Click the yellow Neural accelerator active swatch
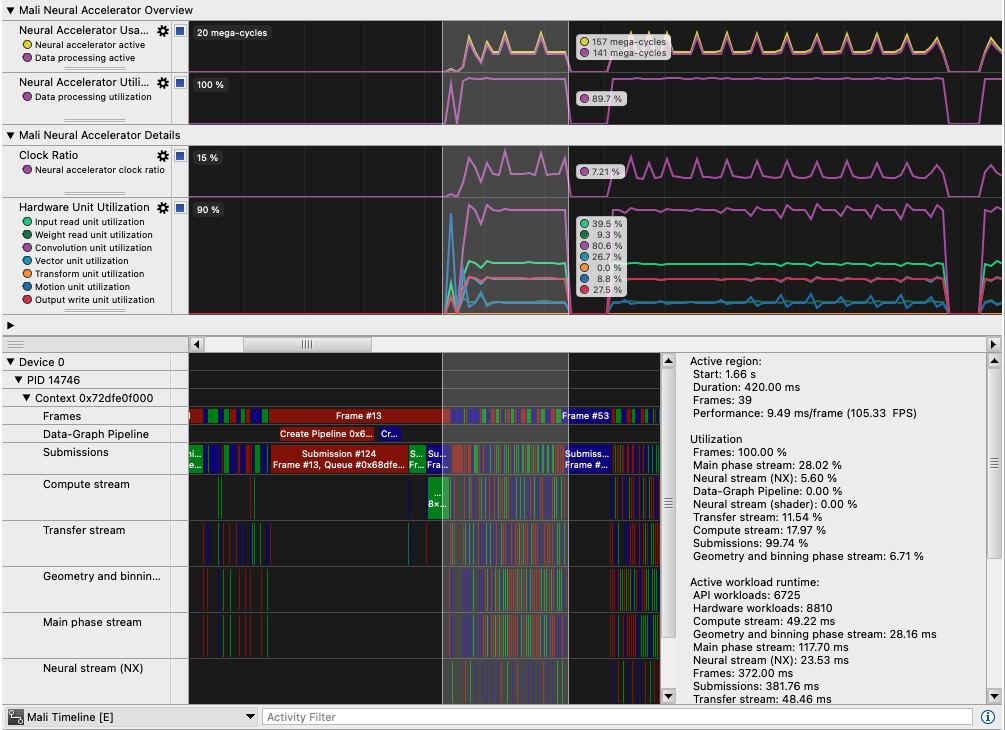The height and width of the screenshot is (730, 1005). click(x=27, y=45)
